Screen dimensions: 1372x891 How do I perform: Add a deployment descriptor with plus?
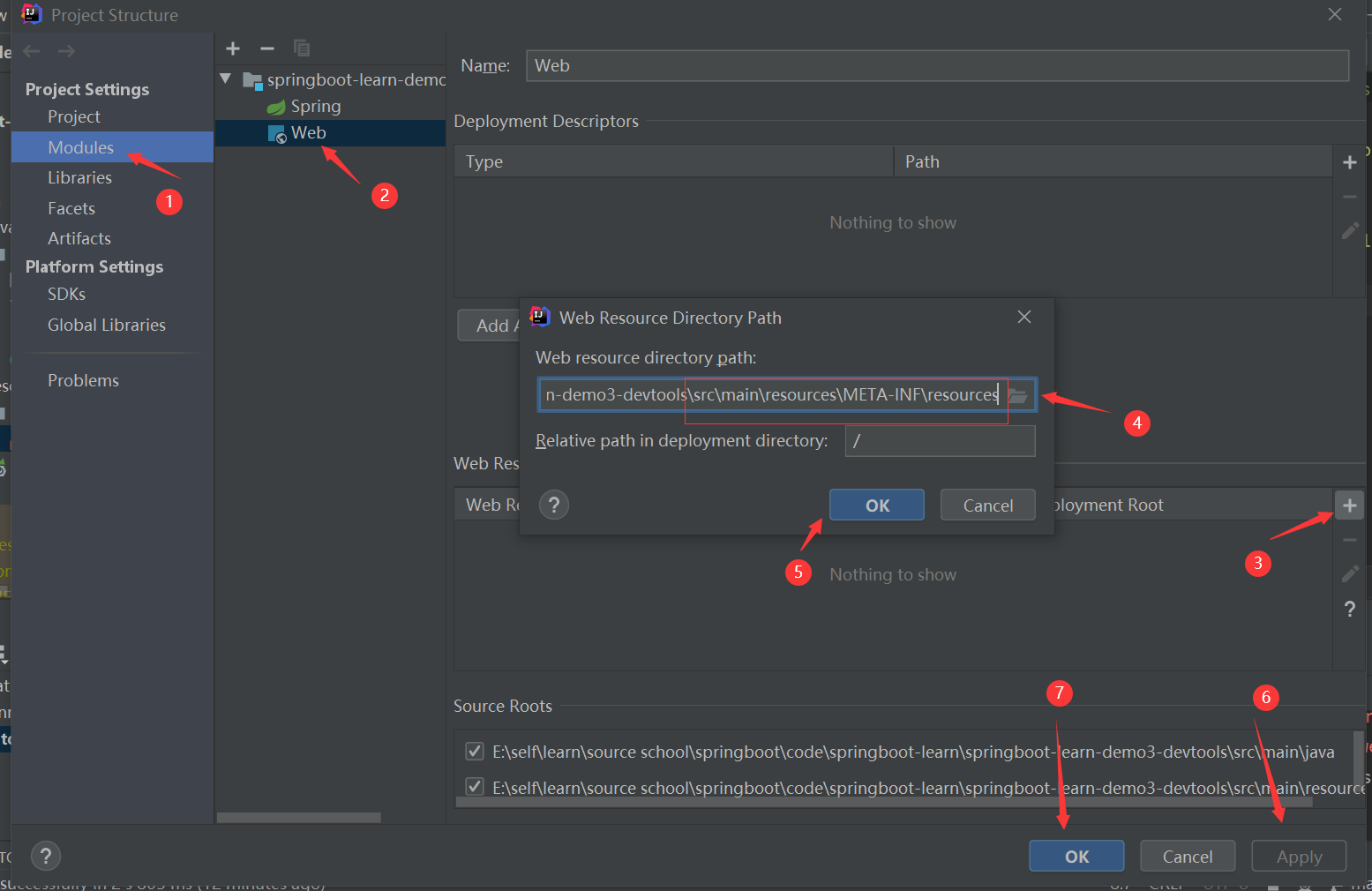(1349, 162)
